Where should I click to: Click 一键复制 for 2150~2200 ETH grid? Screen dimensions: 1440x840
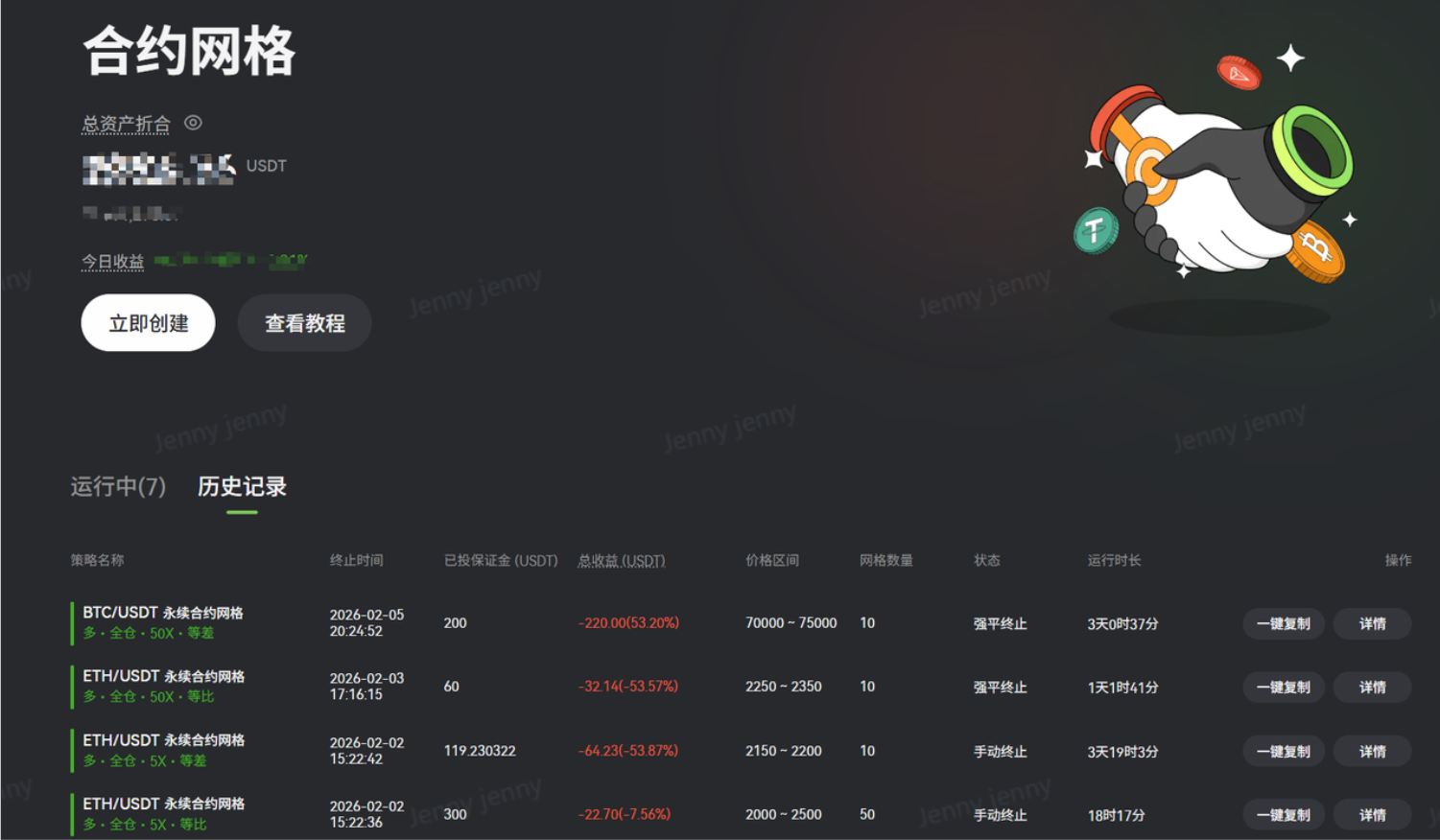coord(1283,752)
